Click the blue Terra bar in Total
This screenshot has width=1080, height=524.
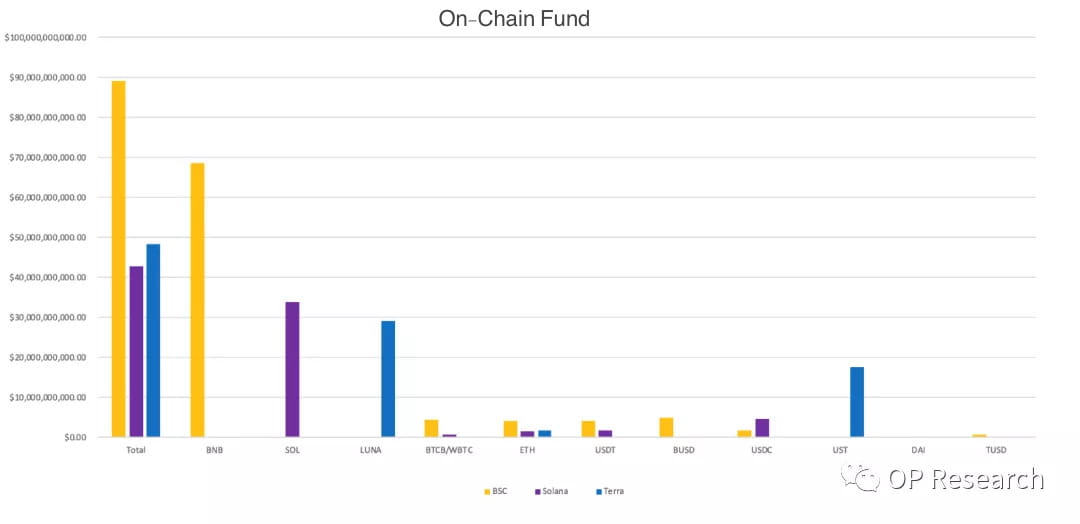pyautogui.click(x=153, y=340)
